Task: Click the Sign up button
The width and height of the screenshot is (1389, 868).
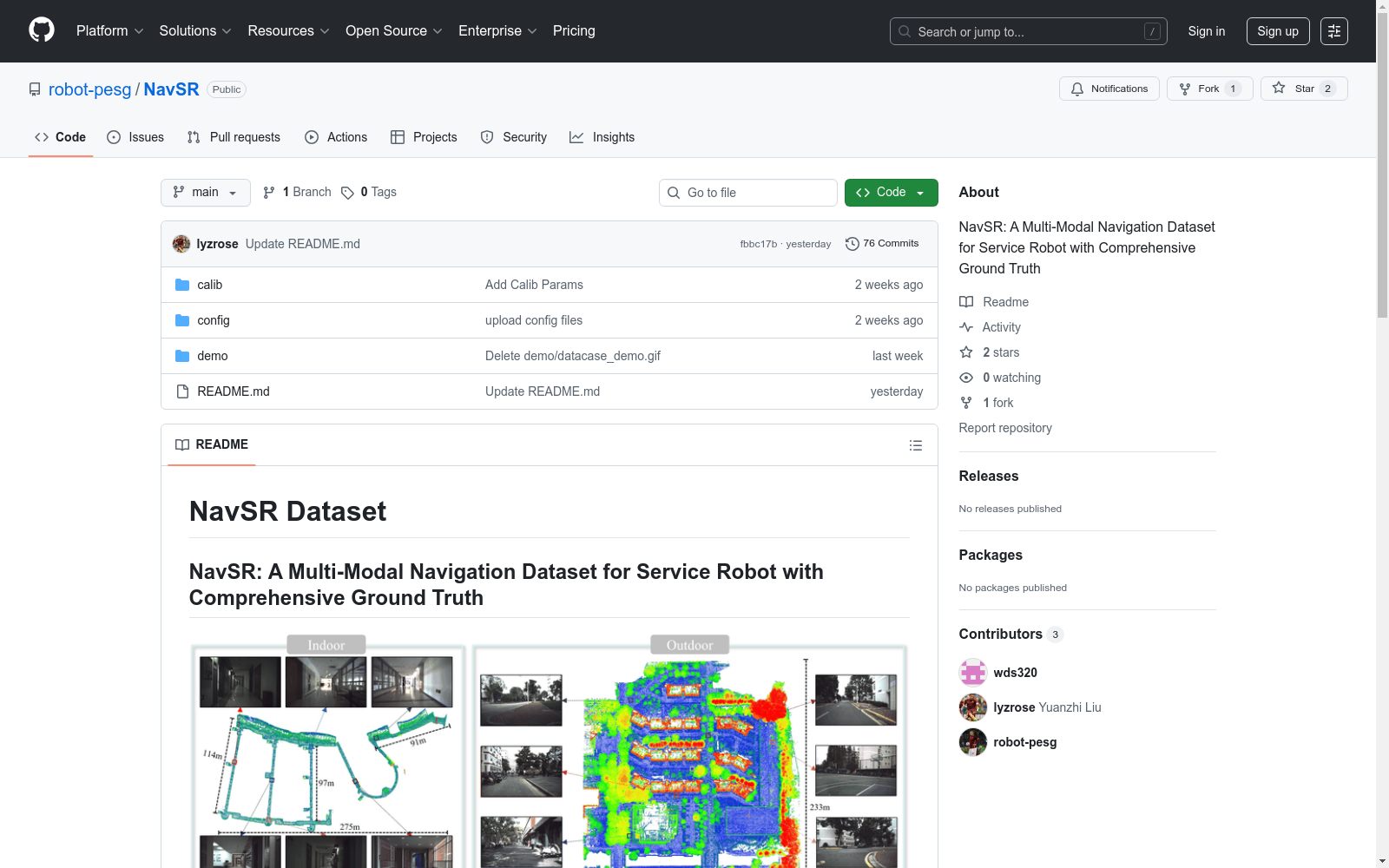Action: (x=1278, y=31)
